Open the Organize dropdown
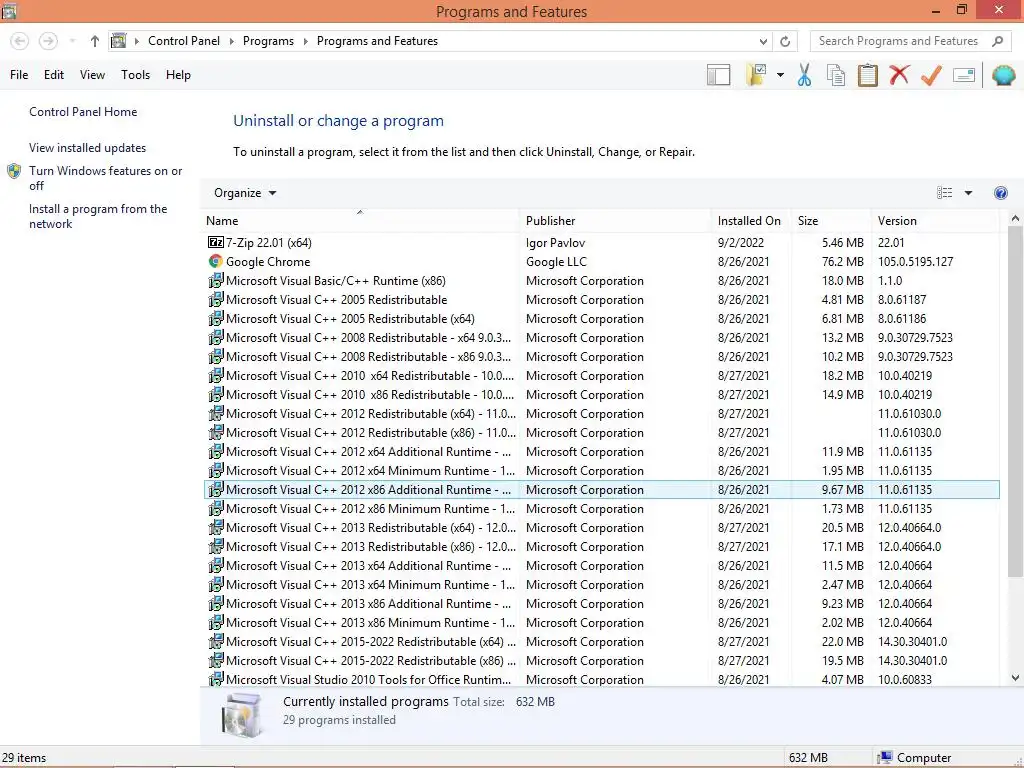1024x768 pixels. 245,193
